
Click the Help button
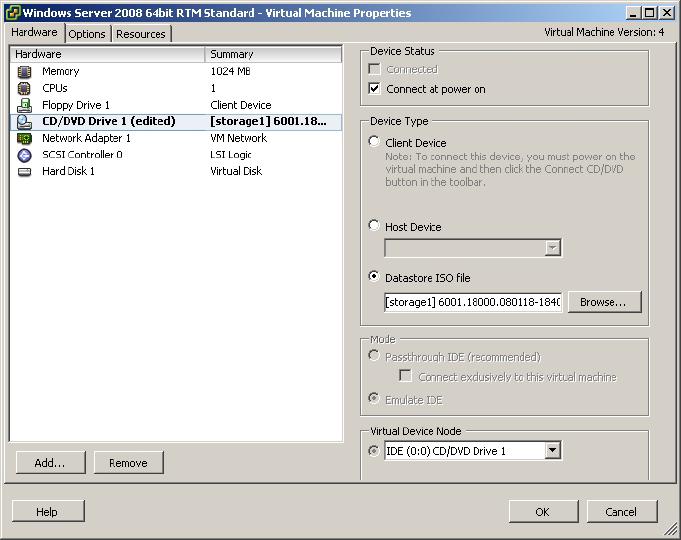point(48,511)
